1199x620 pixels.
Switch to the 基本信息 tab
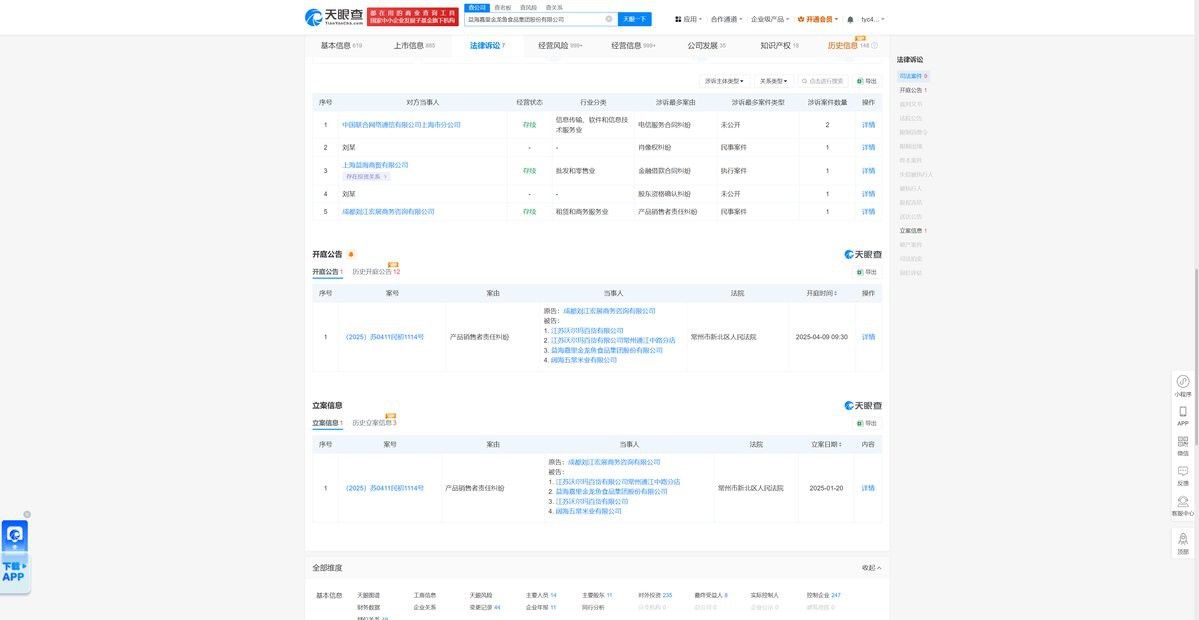pyautogui.click(x=341, y=46)
